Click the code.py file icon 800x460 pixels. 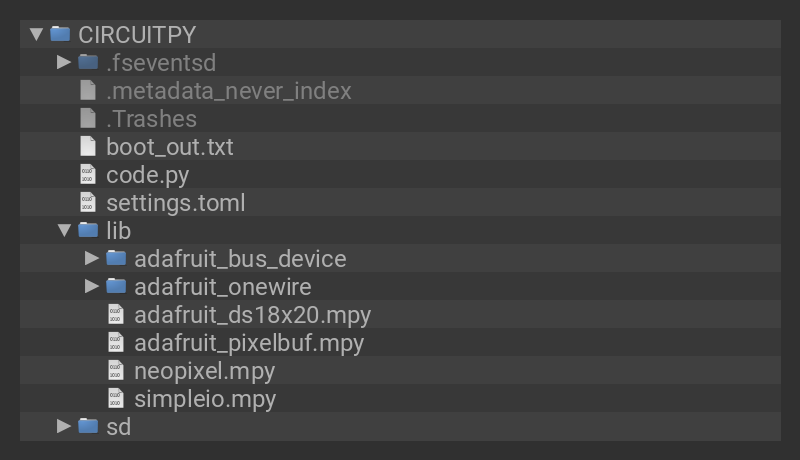point(88,175)
